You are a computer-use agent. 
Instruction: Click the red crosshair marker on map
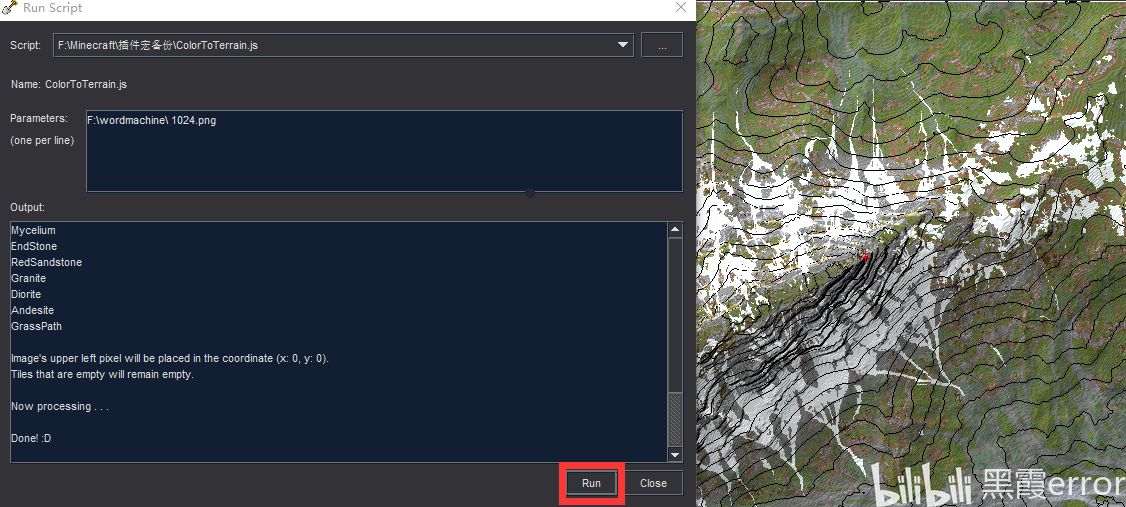point(865,256)
